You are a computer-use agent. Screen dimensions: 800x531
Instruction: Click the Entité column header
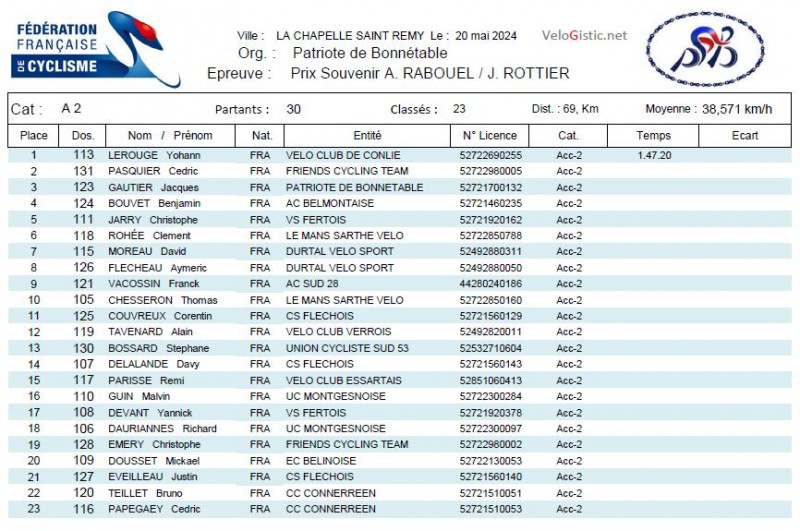[367, 135]
